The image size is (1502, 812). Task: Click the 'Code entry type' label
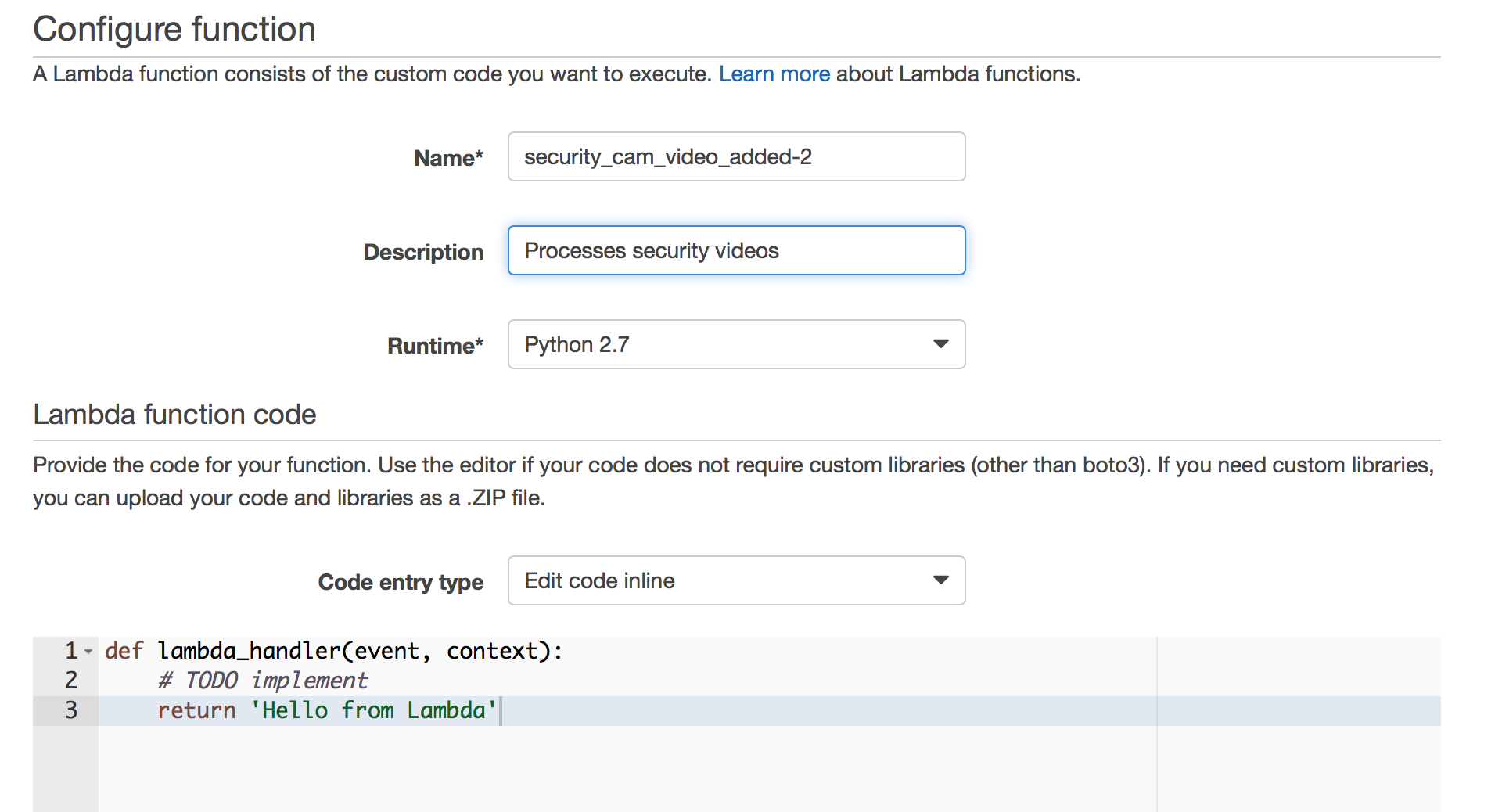pyautogui.click(x=401, y=582)
